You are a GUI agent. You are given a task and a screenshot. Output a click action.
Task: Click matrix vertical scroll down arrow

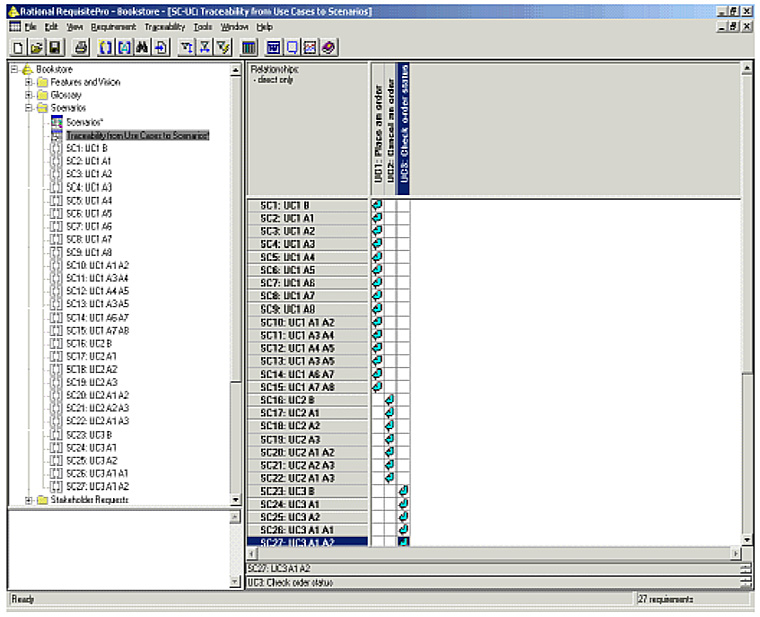coord(747,539)
